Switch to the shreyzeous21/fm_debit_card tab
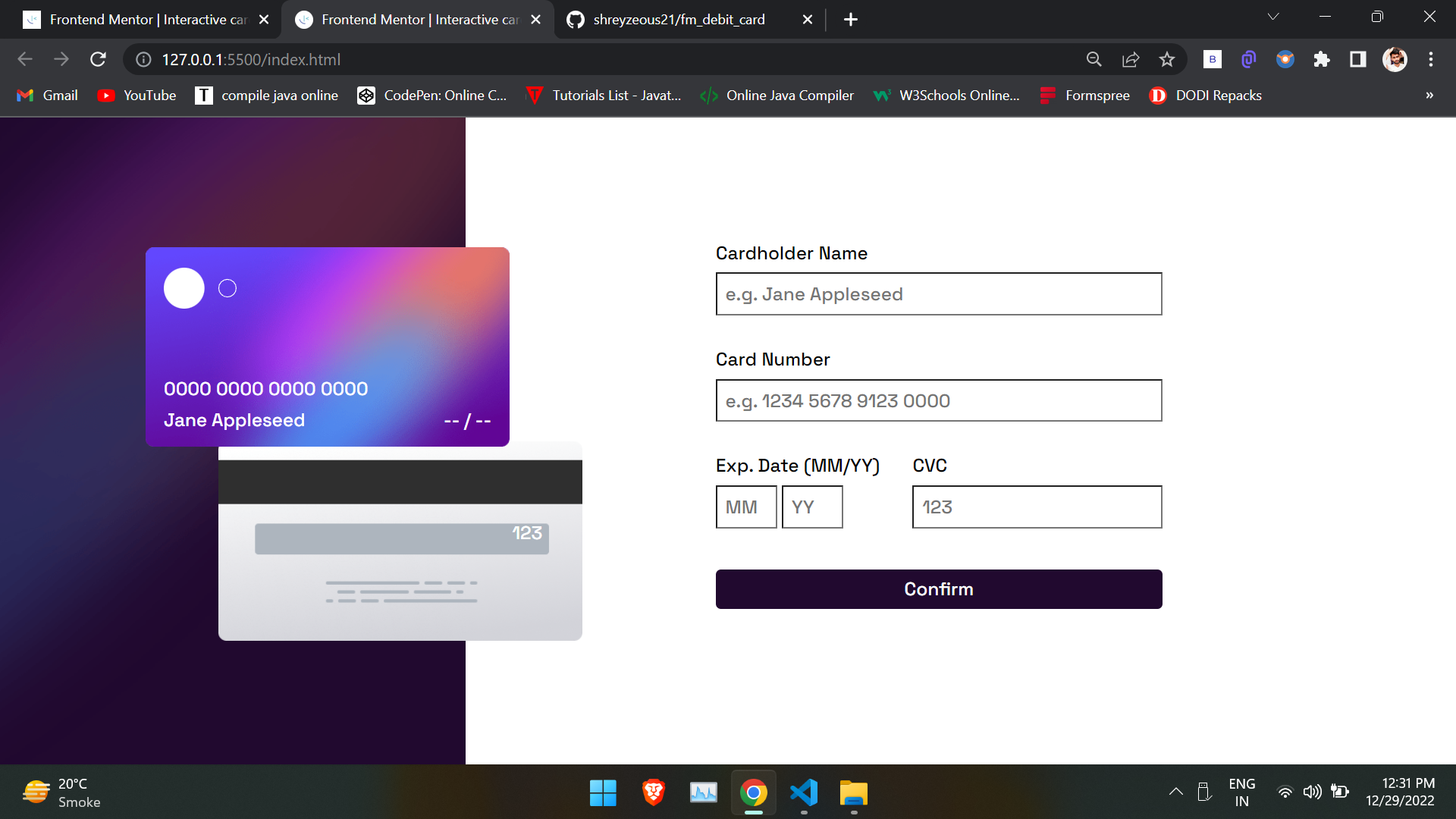 tap(679, 19)
